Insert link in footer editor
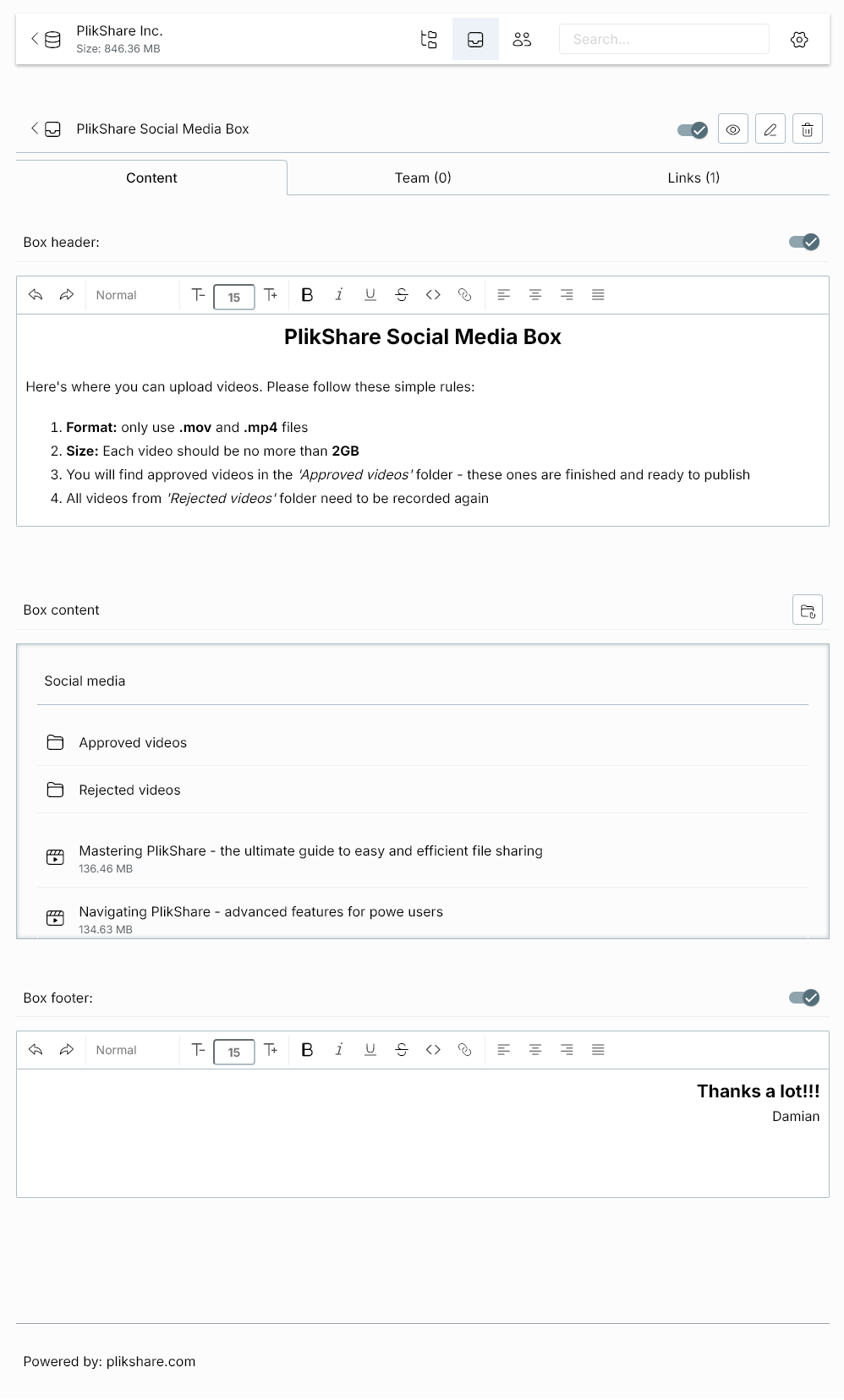The image size is (844, 1400). point(464,1050)
